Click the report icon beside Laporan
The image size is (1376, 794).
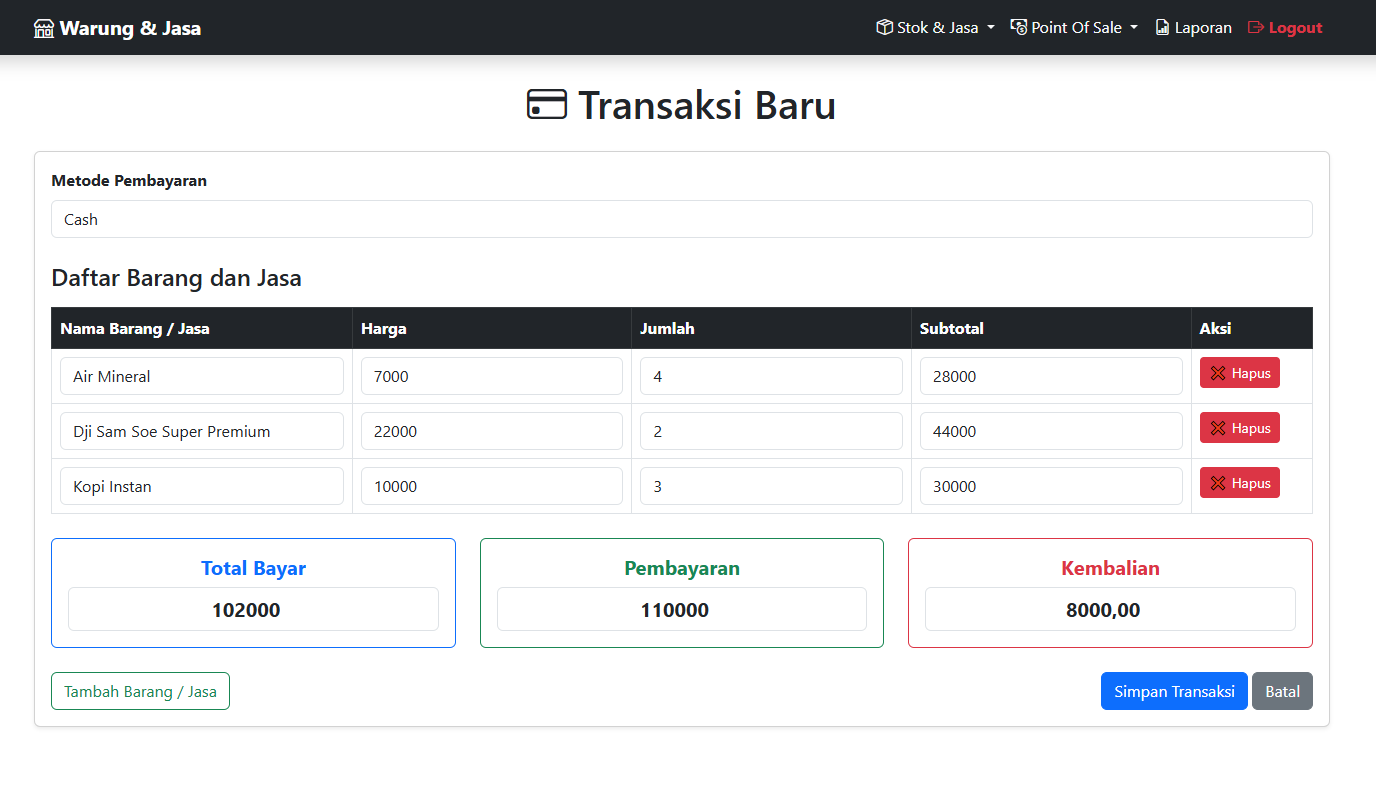(x=1162, y=28)
